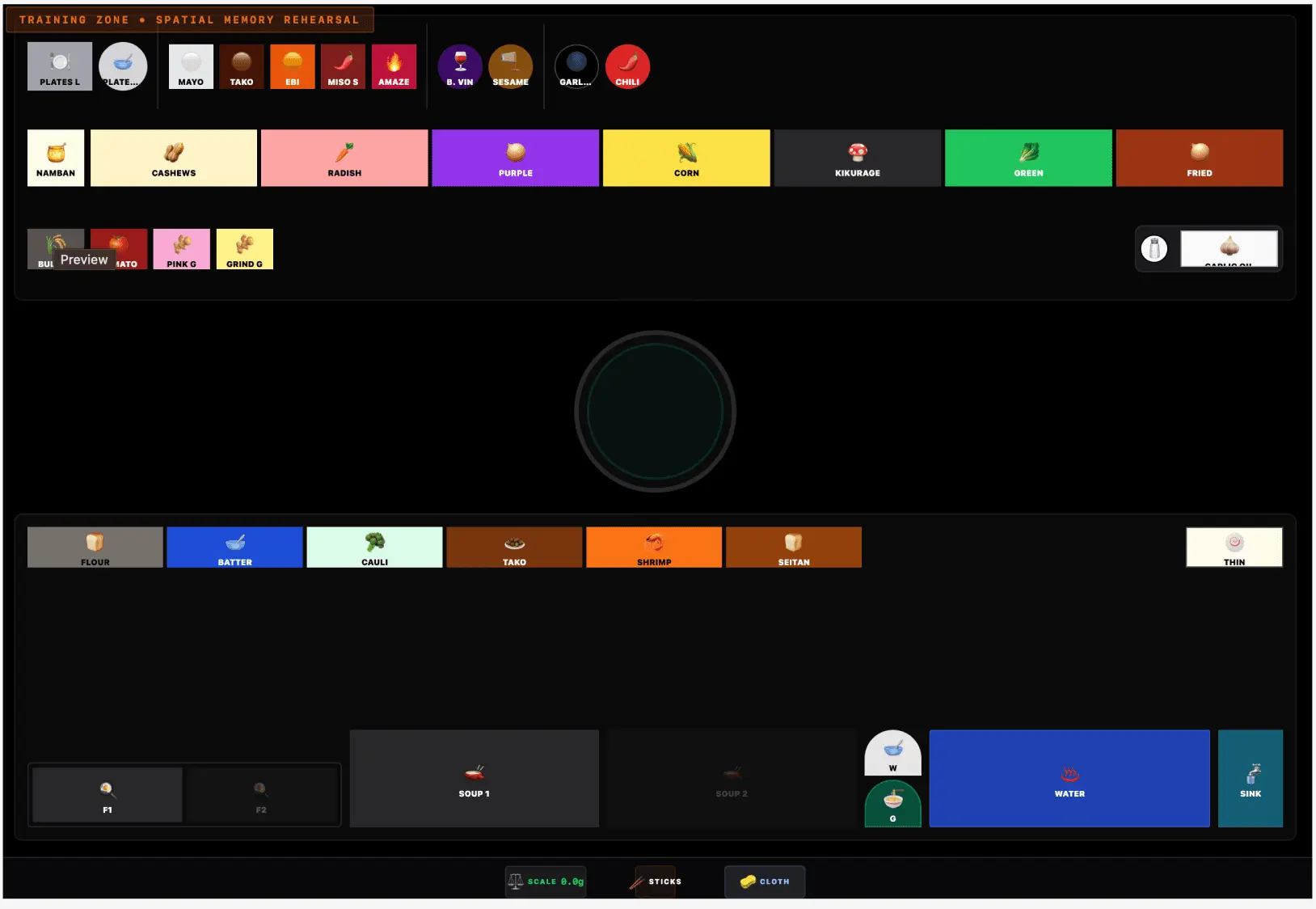Select the NAMBAN honey pot tile
The width and height of the screenshot is (1316, 909).
click(x=56, y=158)
